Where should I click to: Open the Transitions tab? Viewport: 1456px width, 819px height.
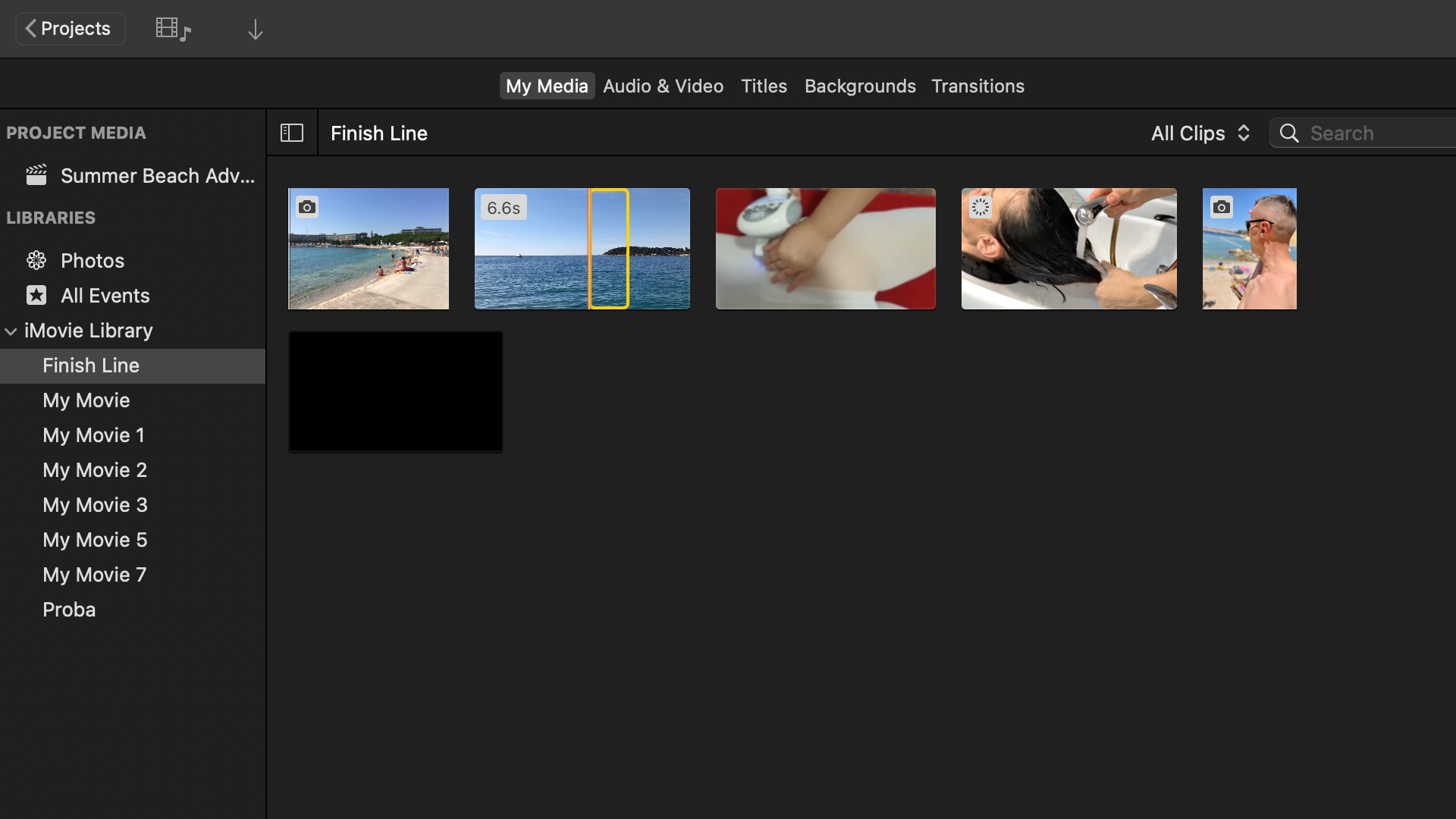[x=977, y=86]
